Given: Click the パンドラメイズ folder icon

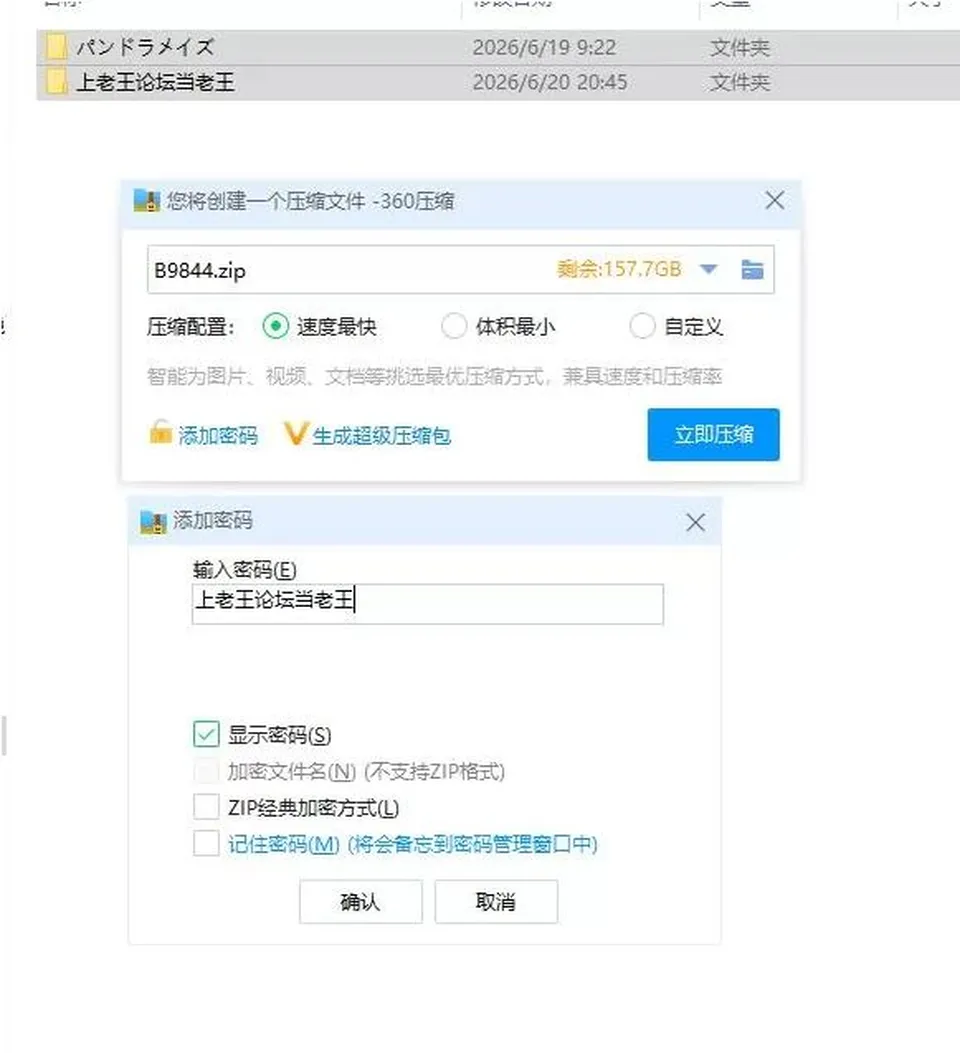Looking at the screenshot, I should 56,47.
